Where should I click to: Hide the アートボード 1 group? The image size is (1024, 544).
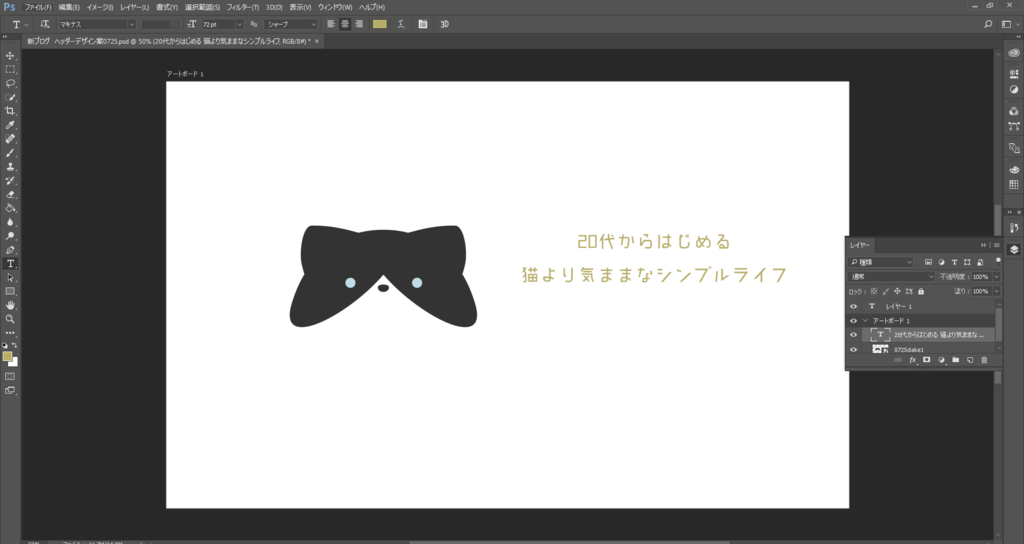click(854, 321)
